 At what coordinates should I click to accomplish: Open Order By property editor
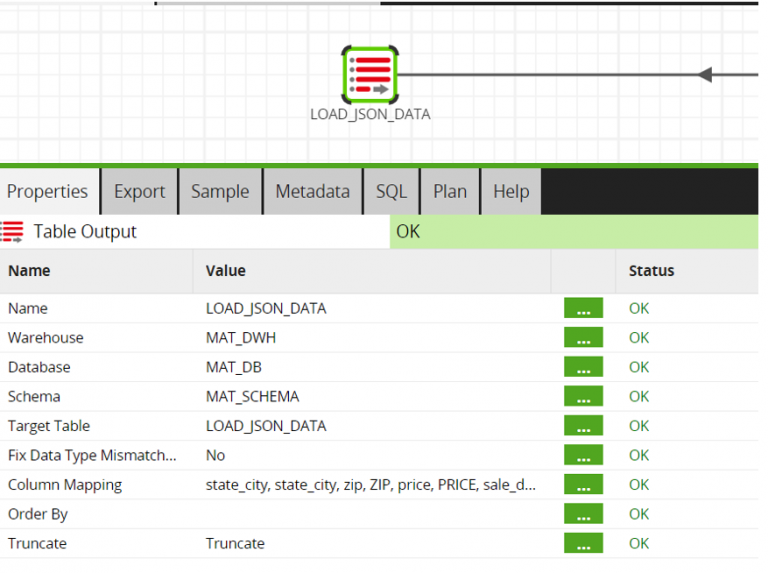point(583,514)
